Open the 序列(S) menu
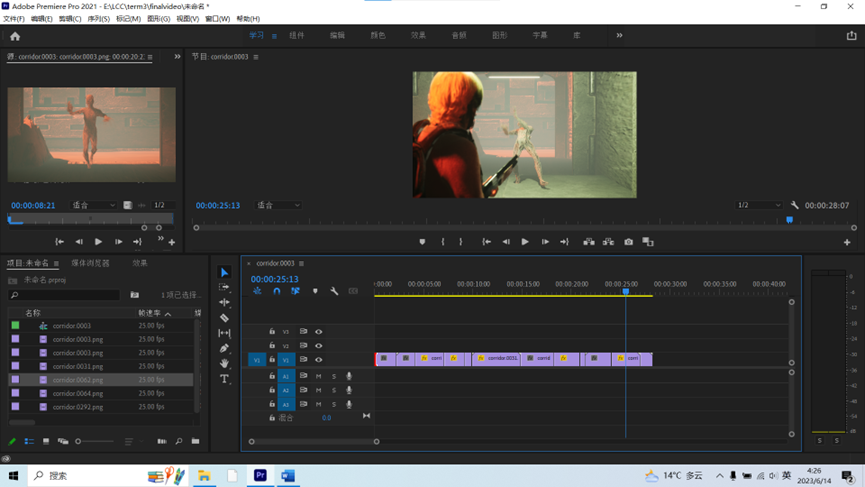Viewport: 865px width, 487px height. click(99, 19)
